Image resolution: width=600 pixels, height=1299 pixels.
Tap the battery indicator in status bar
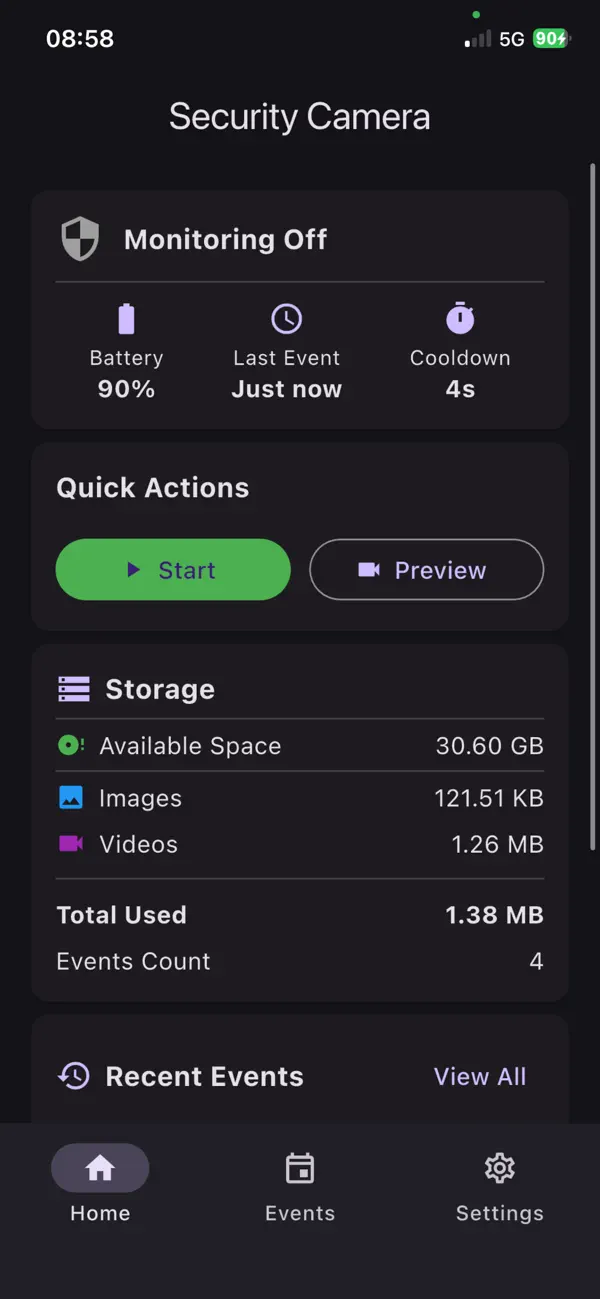pyautogui.click(x=551, y=39)
